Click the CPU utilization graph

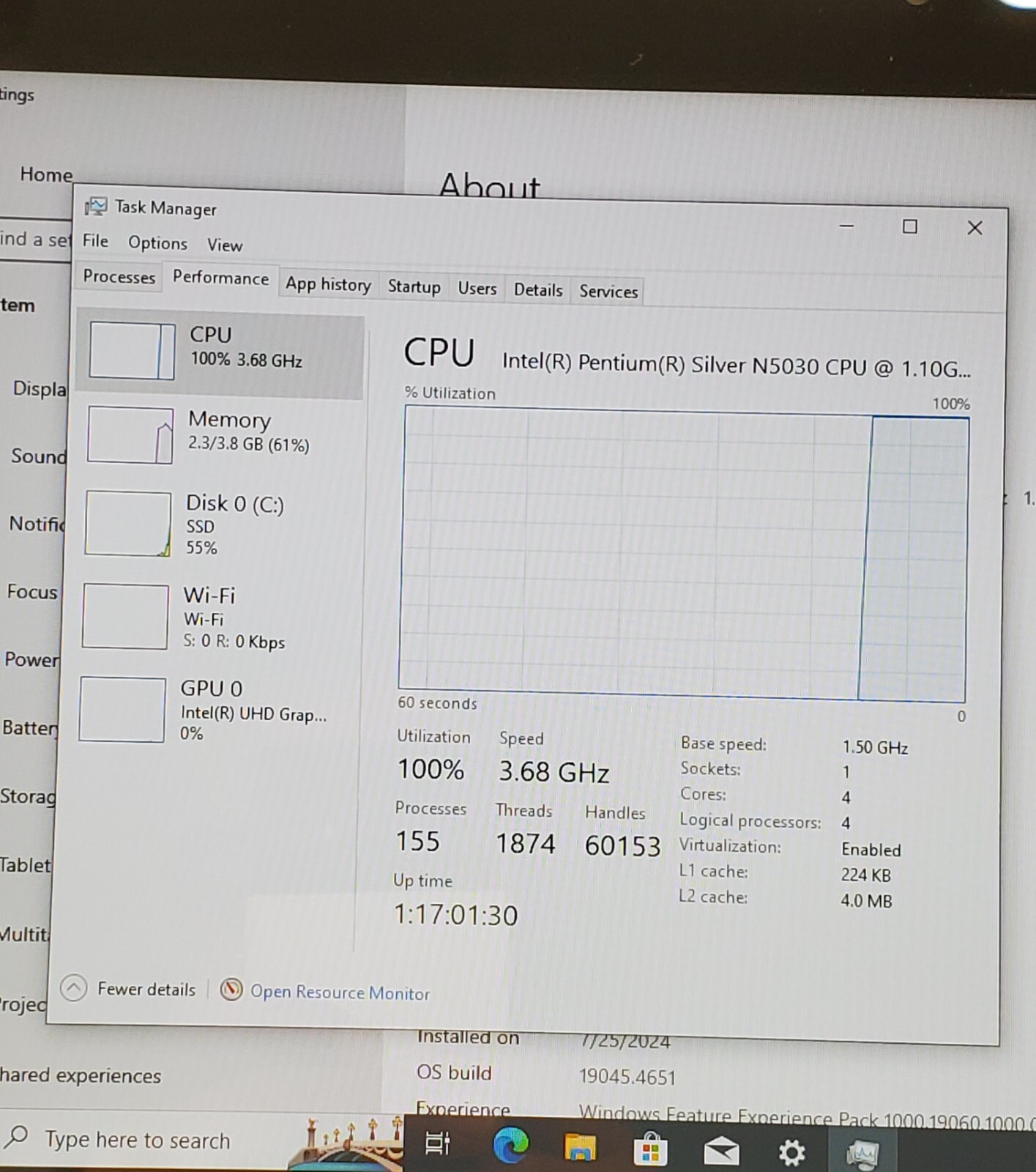coord(683,555)
